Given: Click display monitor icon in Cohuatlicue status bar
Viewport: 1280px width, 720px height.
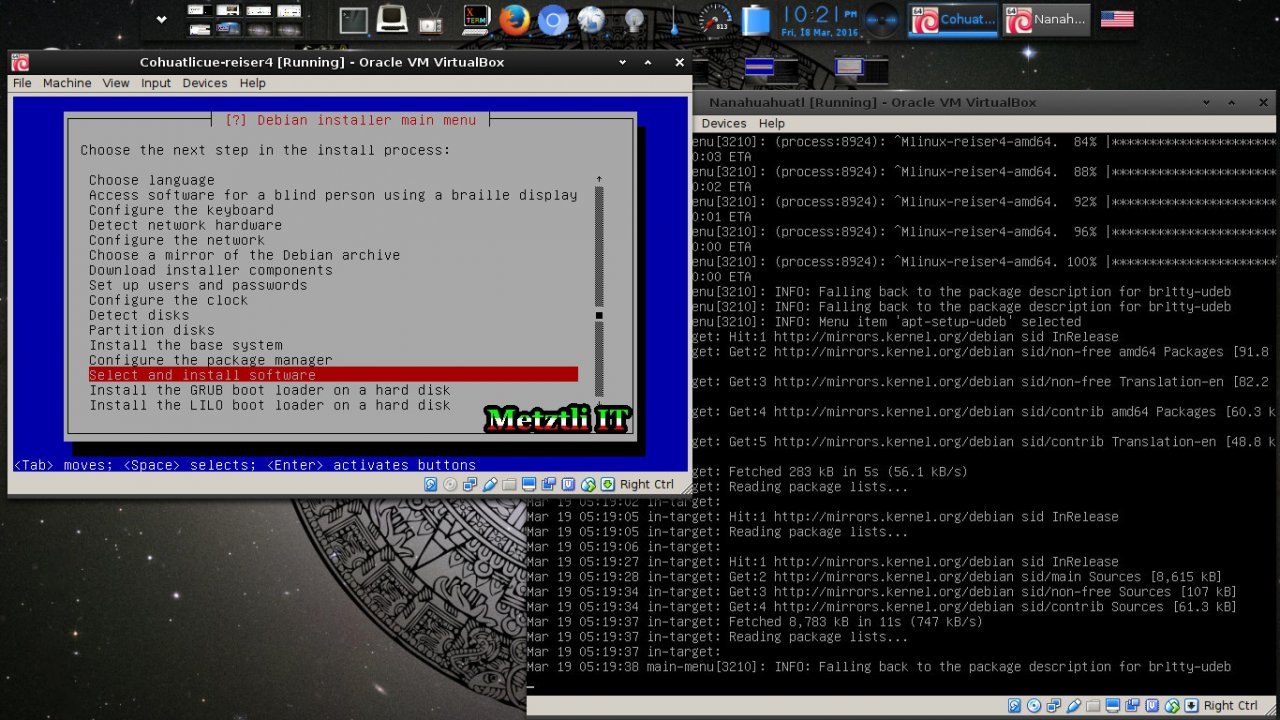Looking at the screenshot, I should [529, 484].
